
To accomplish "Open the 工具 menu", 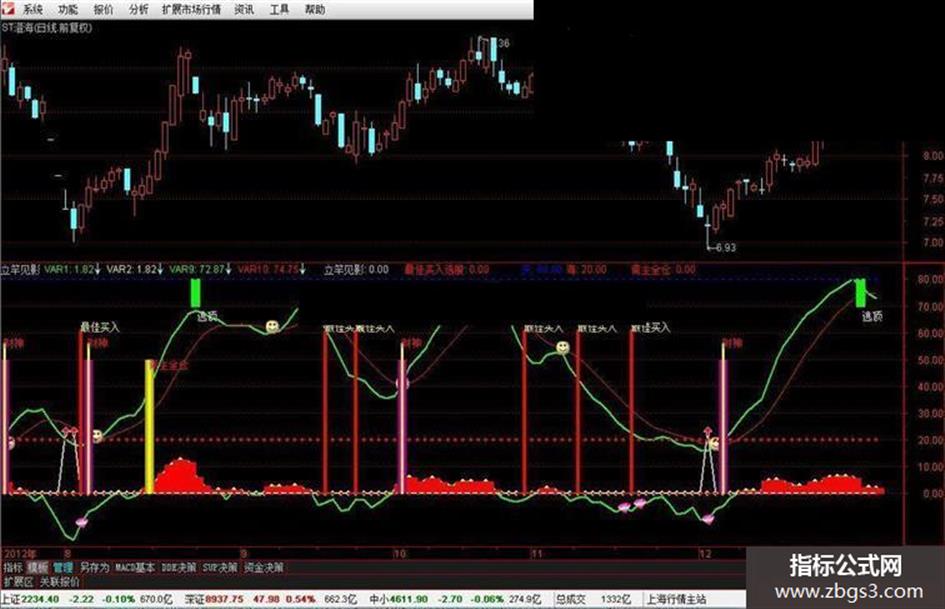I will pyautogui.click(x=279, y=10).
